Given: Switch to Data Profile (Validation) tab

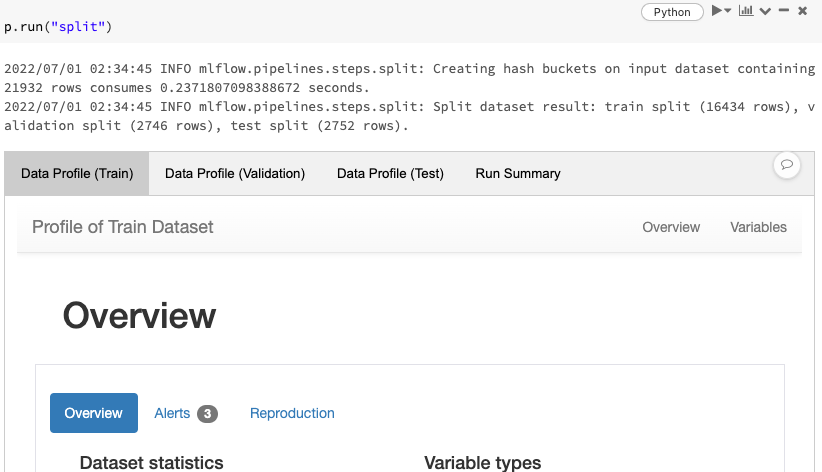Looking at the screenshot, I should click(x=235, y=174).
